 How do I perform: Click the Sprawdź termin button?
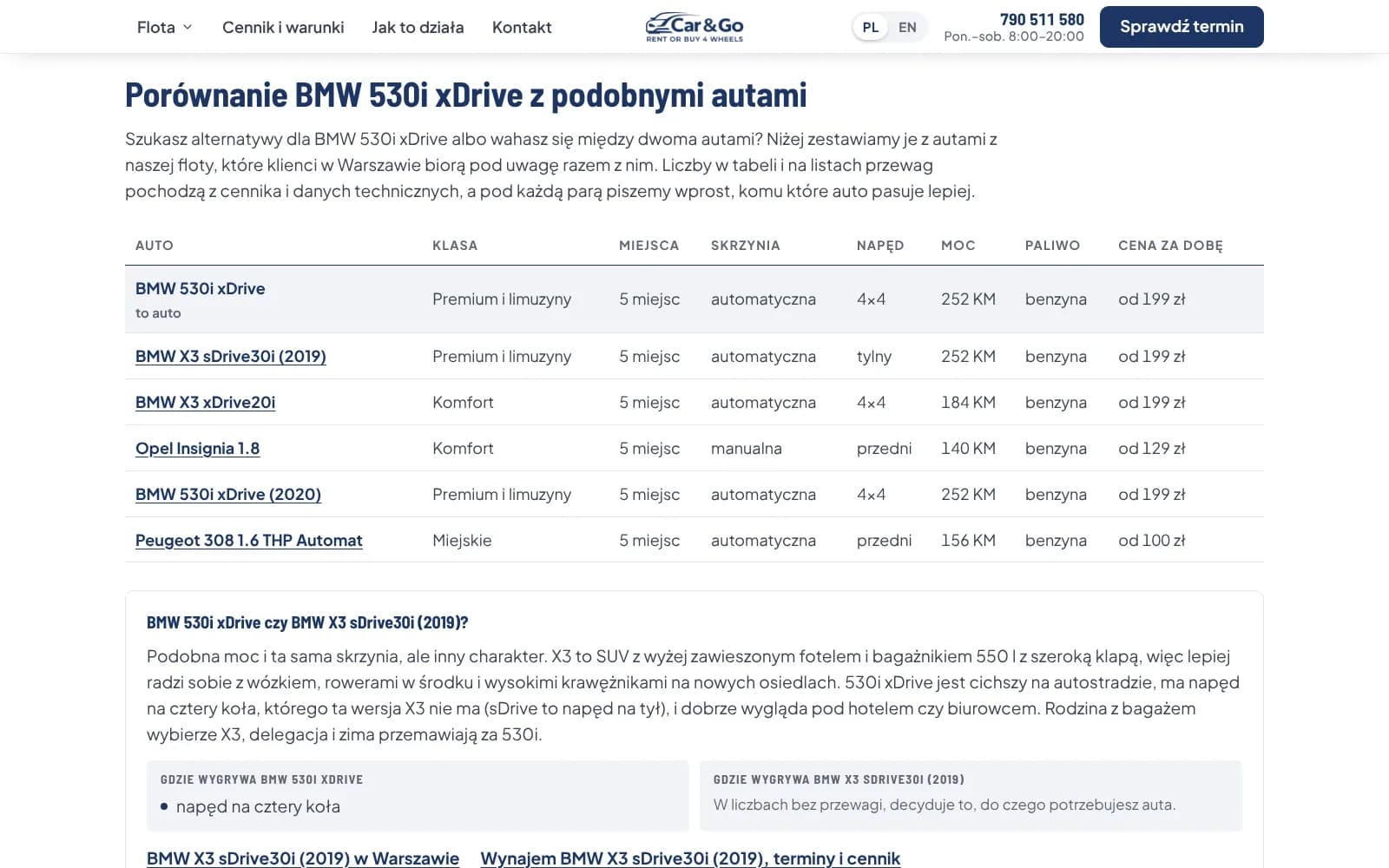1182,27
